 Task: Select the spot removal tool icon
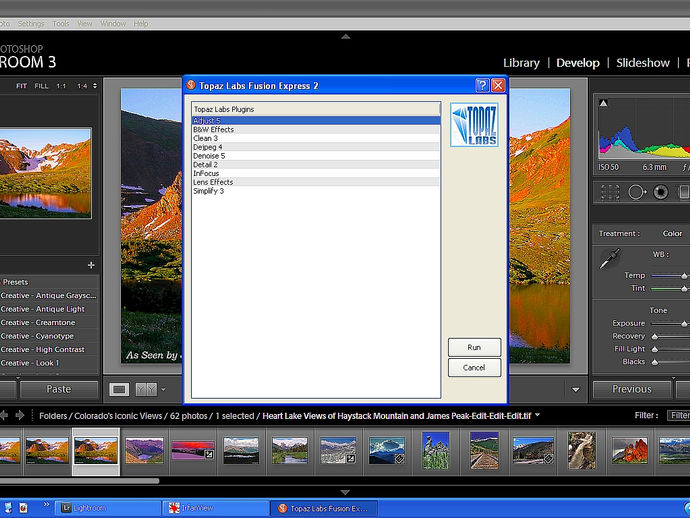click(637, 192)
